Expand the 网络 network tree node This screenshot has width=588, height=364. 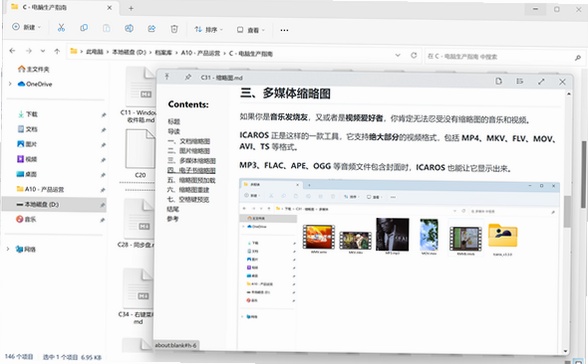[x=8, y=249]
